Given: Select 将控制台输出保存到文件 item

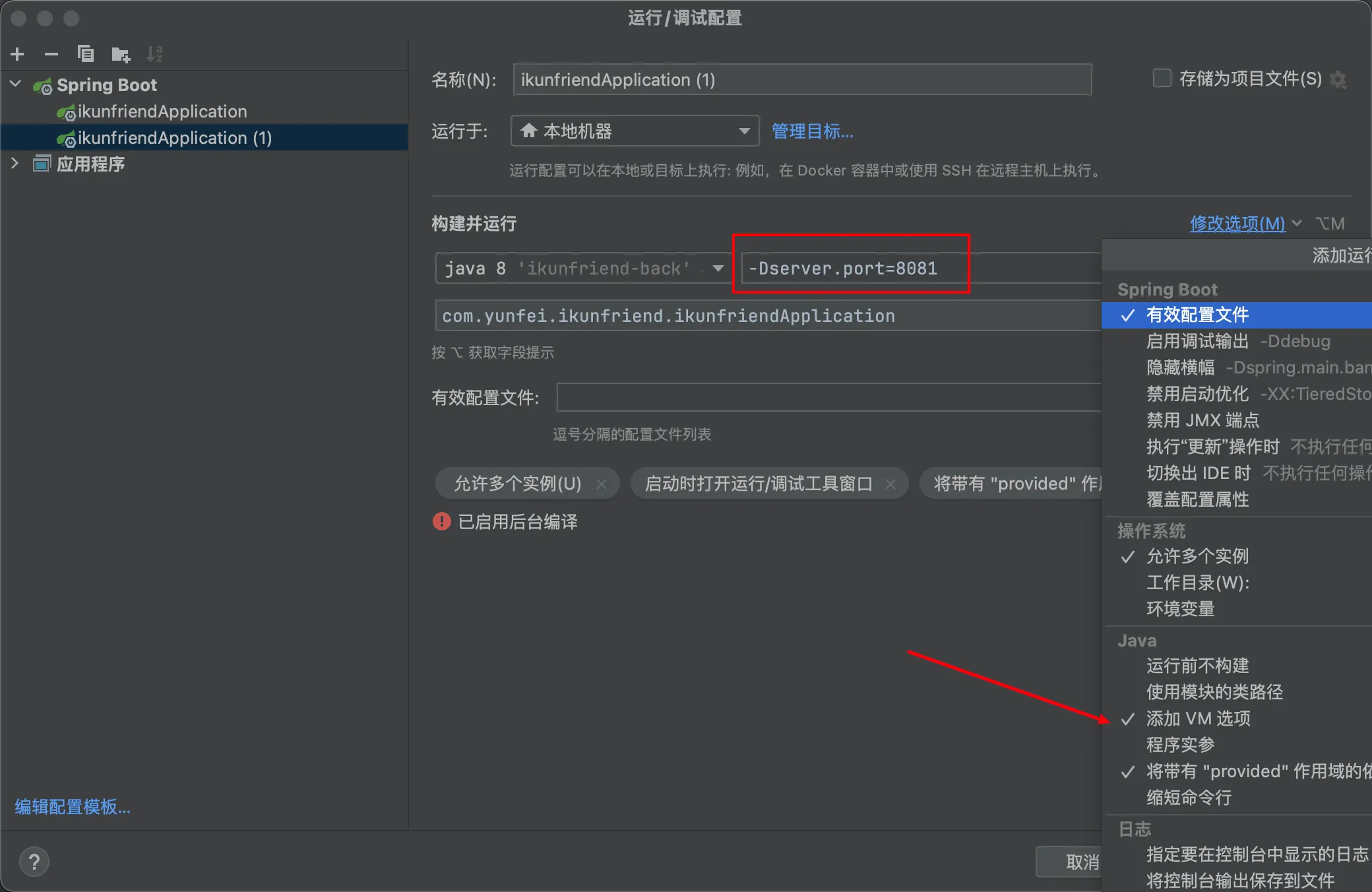Looking at the screenshot, I should [x=1237, y=881].
